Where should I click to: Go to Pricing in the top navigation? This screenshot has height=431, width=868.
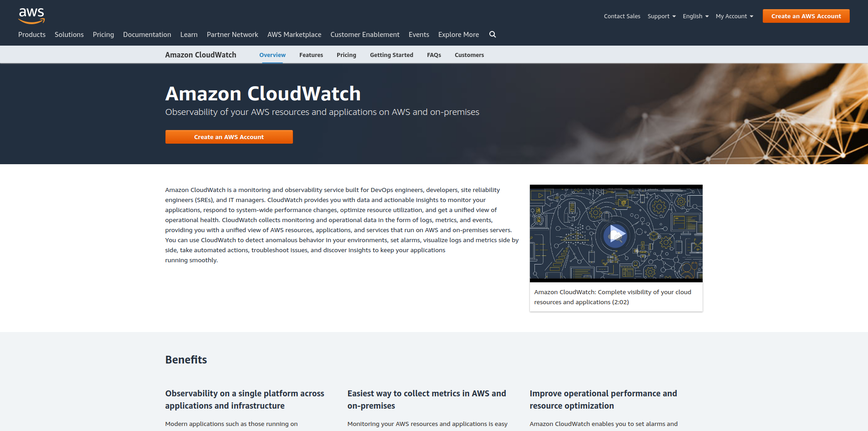pos(103,35)
